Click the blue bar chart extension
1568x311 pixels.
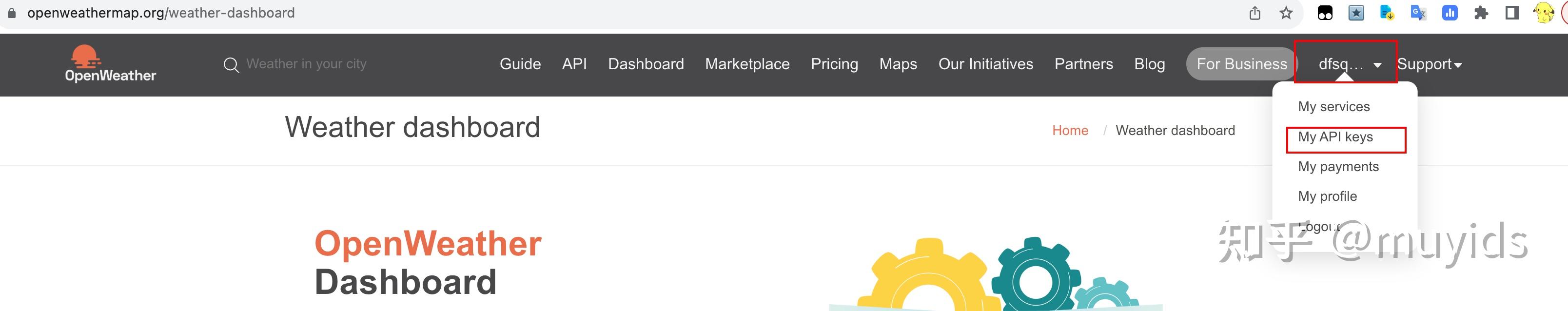[x=1450, y=13]
